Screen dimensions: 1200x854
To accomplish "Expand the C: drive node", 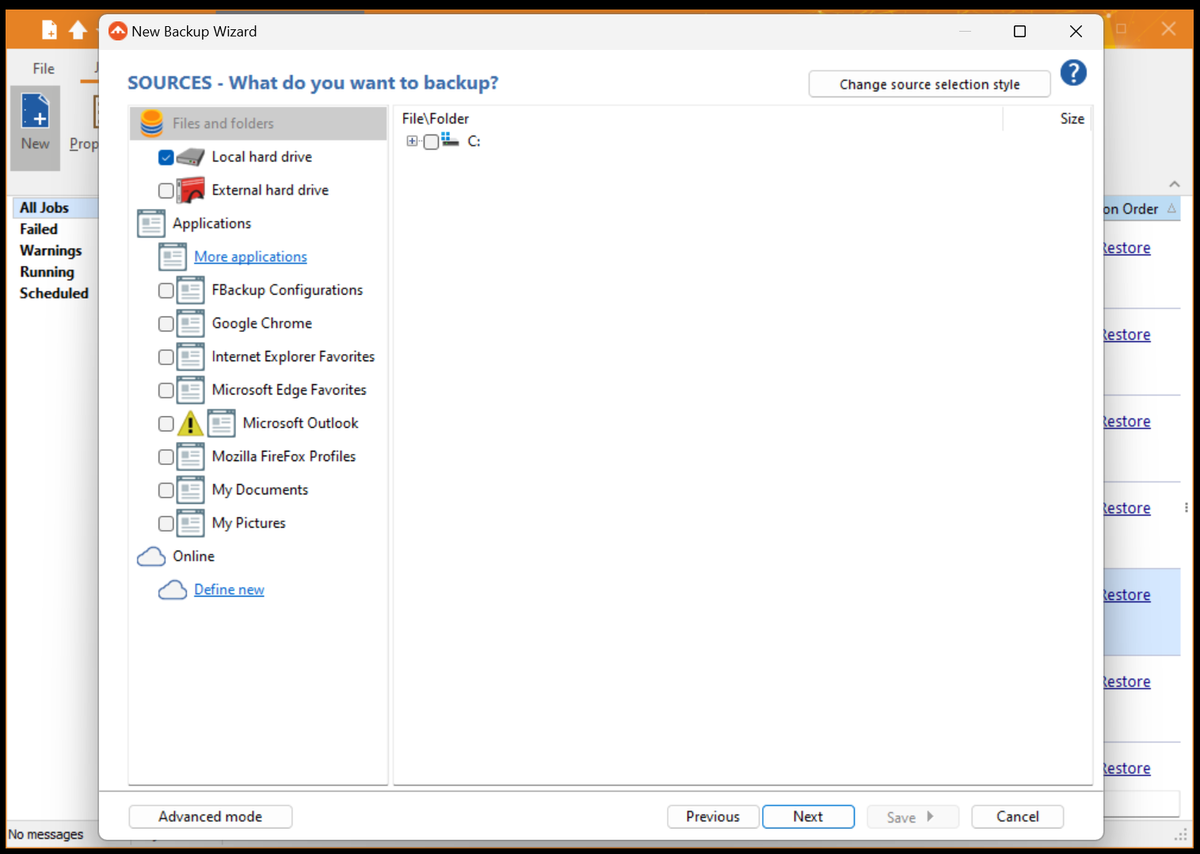I will click(412, 141).
